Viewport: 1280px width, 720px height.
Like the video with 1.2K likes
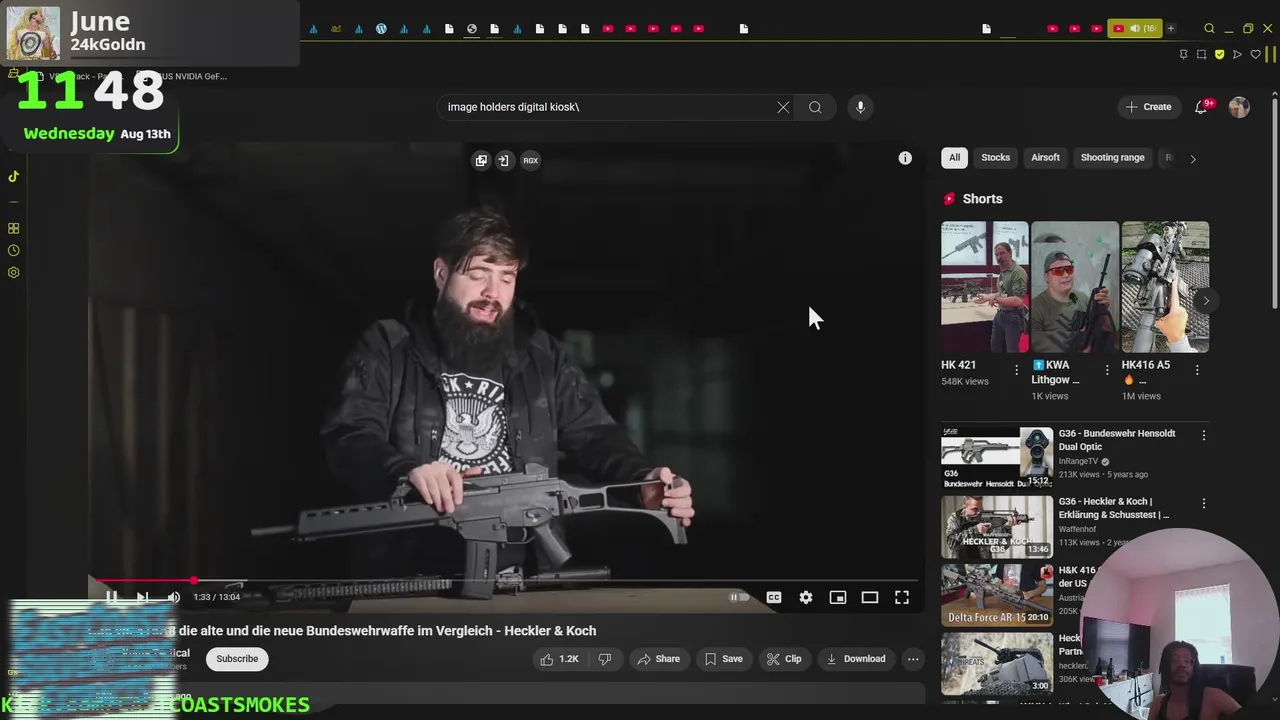(559, 659)
